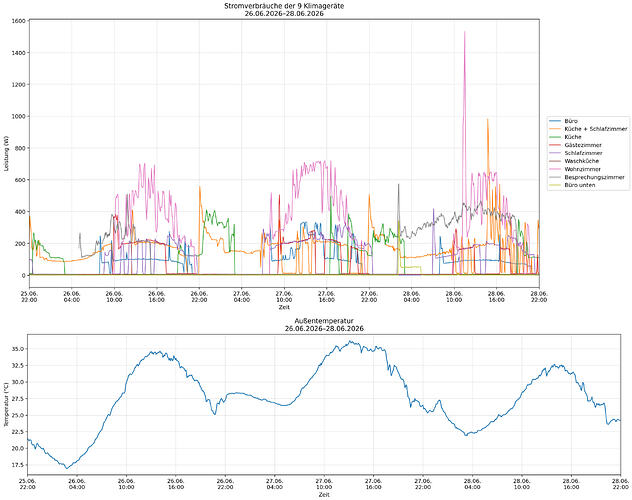
Task: Click the temperature minimum near 17.5 °C
Action: pos(67,468)
